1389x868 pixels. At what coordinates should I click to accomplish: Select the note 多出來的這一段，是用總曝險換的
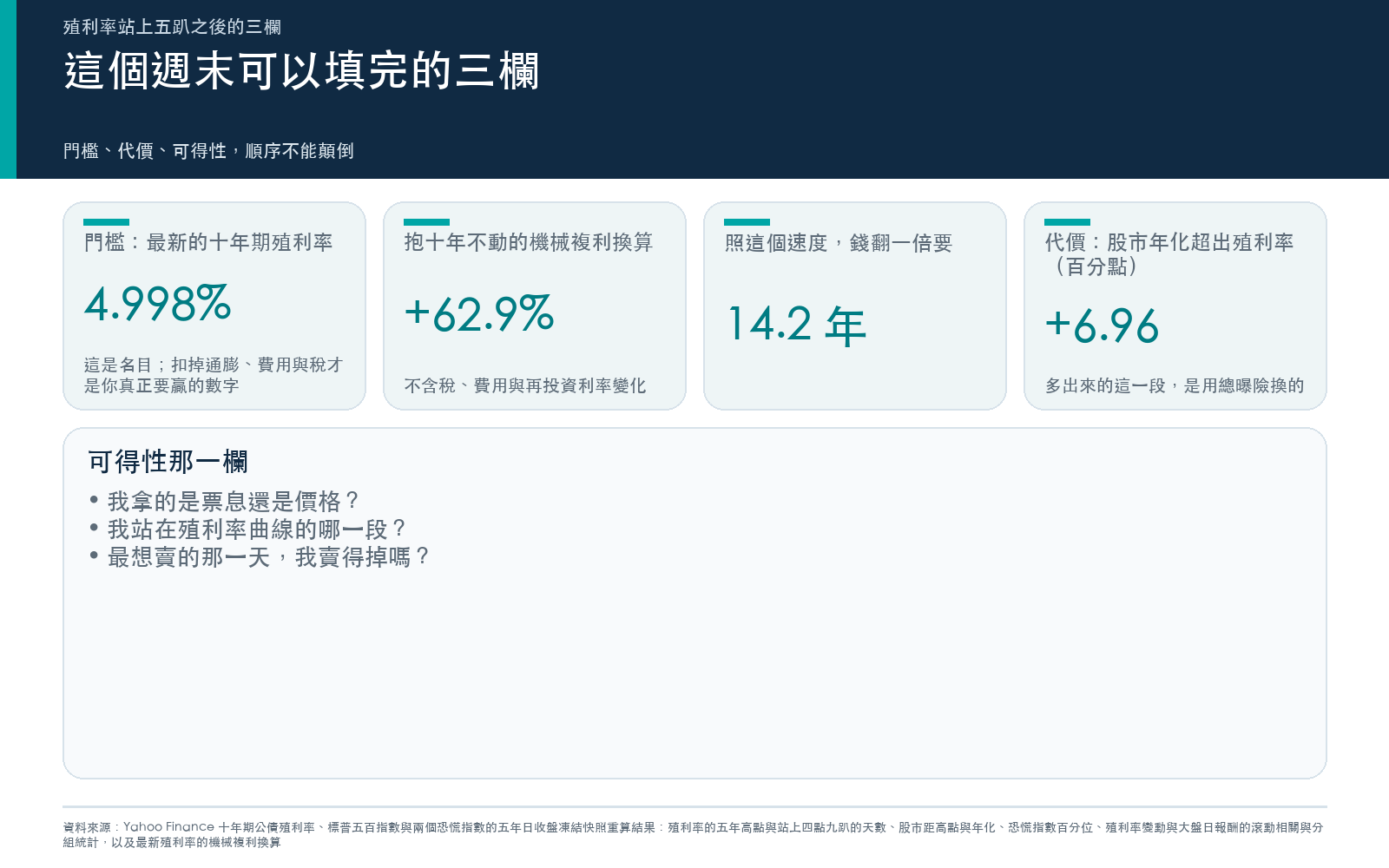1175,385
